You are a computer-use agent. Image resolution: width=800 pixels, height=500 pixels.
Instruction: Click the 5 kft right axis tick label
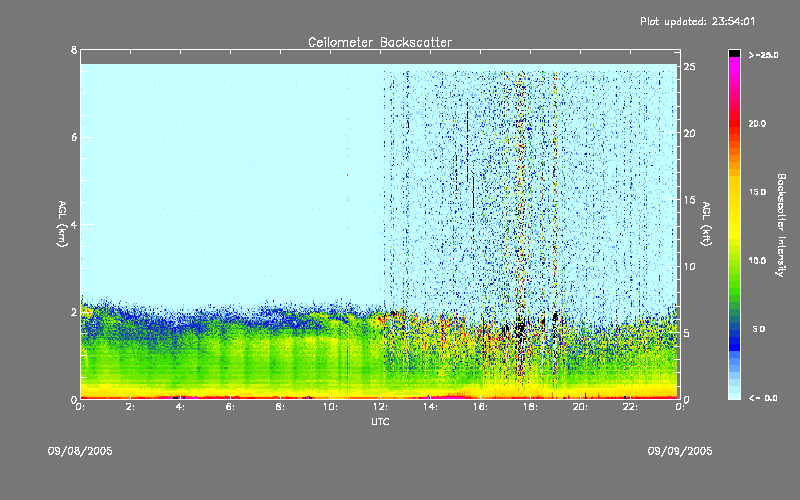tap(687, 333)
